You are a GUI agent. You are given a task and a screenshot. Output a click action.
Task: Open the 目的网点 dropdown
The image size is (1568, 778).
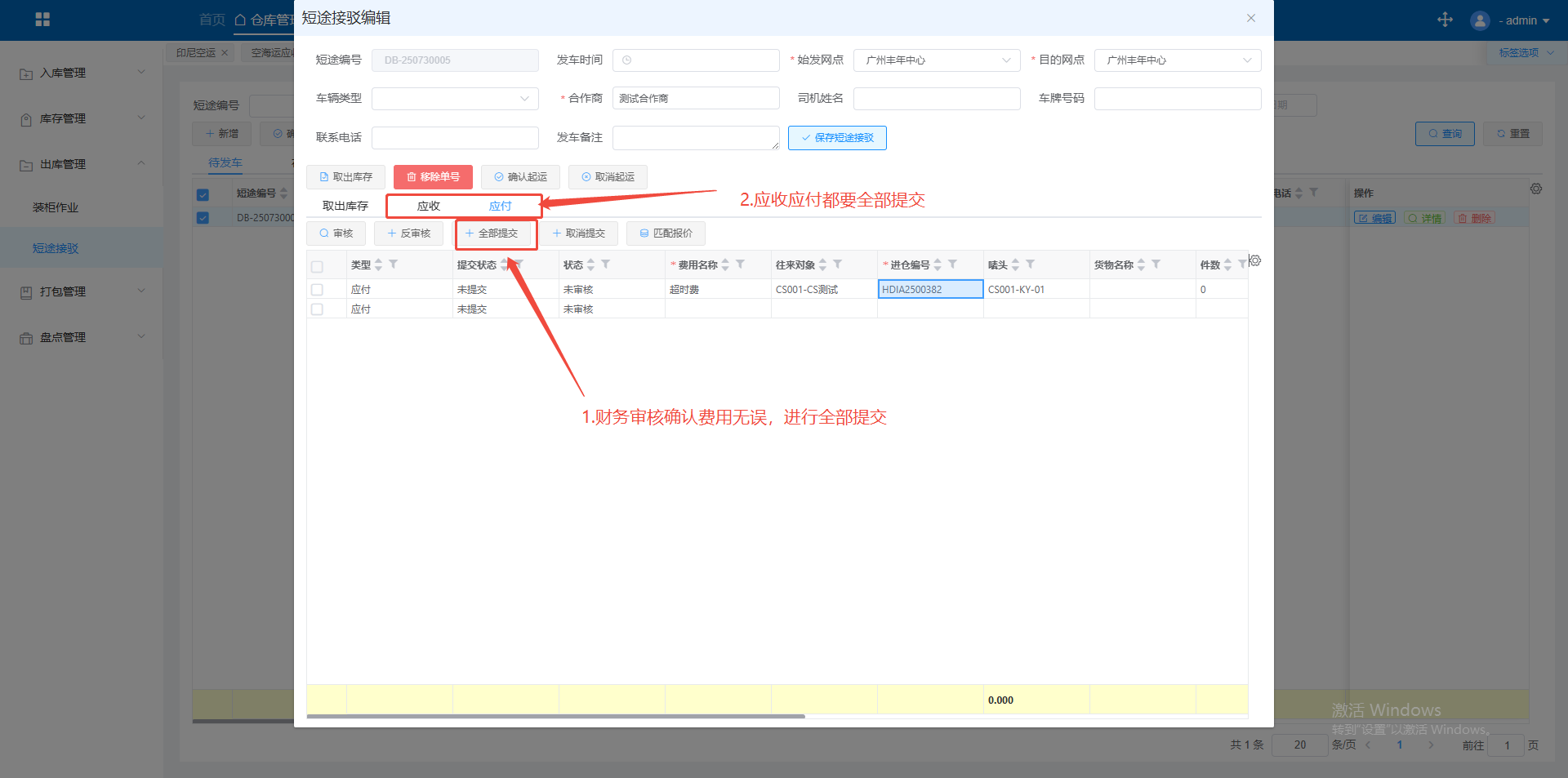[x=1177, y=60]
